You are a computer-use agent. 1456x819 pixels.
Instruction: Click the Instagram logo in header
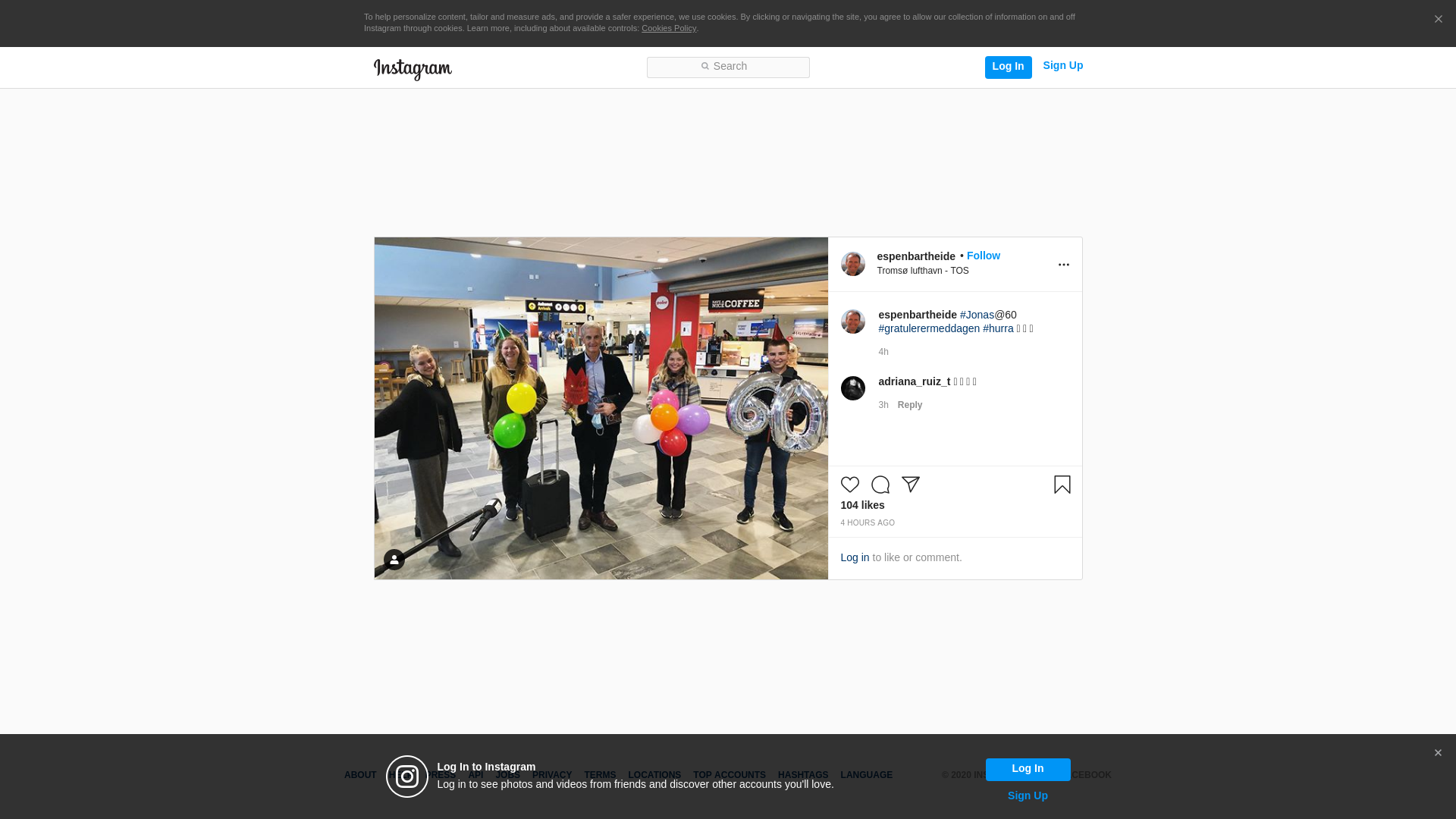click(413, 69)
